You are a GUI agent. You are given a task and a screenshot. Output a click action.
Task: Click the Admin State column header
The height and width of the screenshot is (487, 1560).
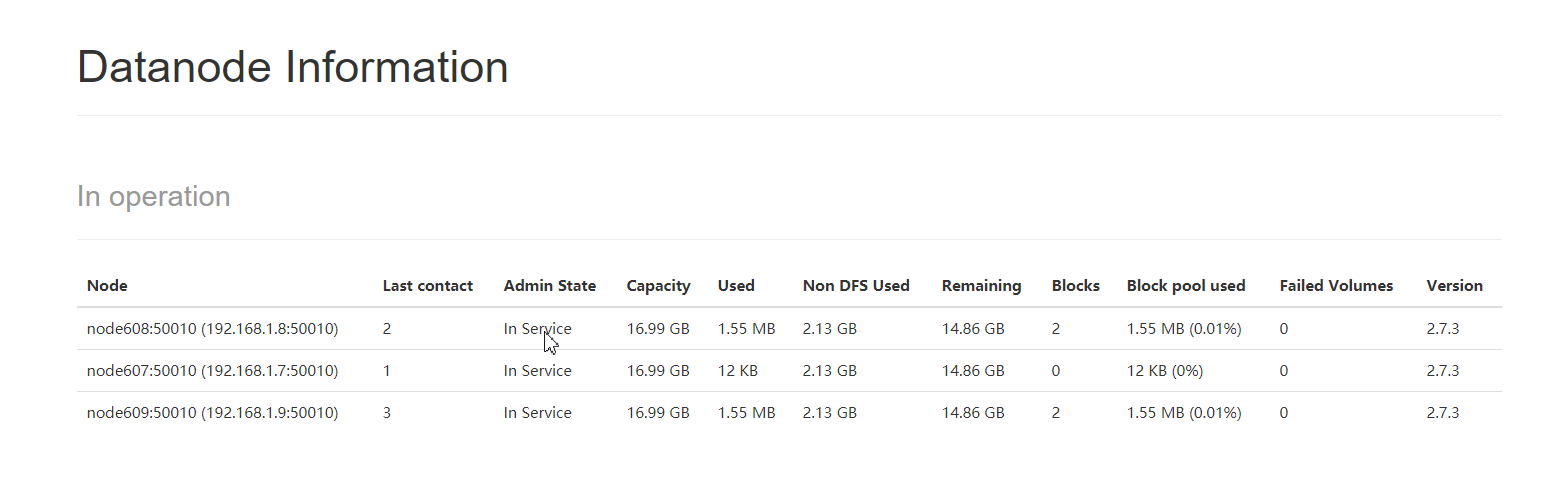pos(549,286)
